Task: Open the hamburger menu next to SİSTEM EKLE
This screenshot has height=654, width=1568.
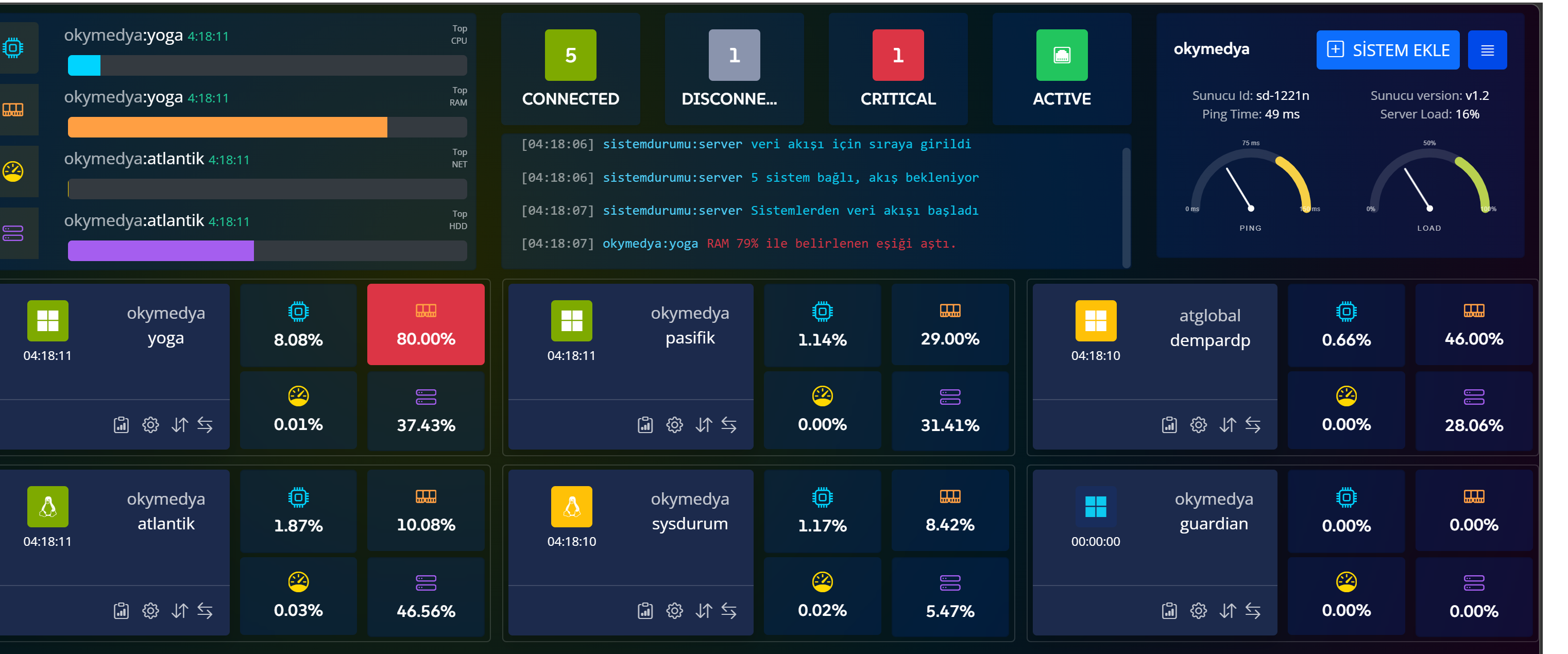Action: tap(1487, 50)
